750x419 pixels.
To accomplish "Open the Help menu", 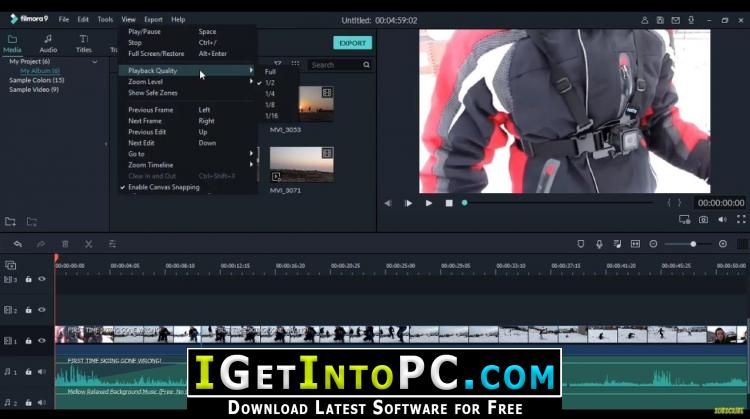I will (178, 20).
